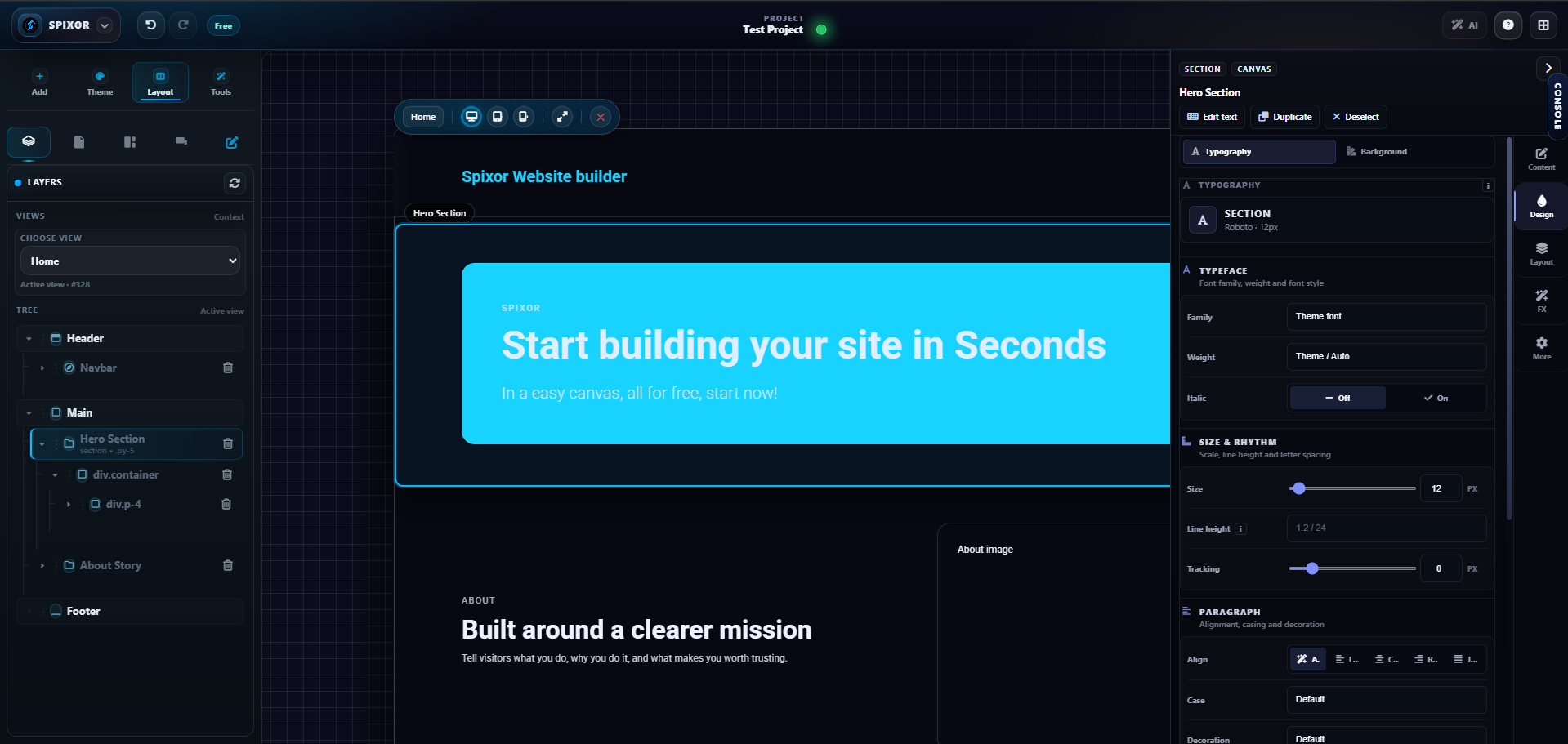This screenshot has width=1568, height=744.
Task: Click the Free plan badge
Action: coord(223,26)
